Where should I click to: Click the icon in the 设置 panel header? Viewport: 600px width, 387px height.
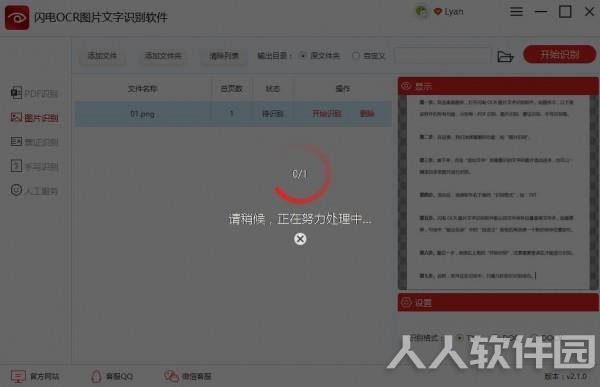coord(406,302)
